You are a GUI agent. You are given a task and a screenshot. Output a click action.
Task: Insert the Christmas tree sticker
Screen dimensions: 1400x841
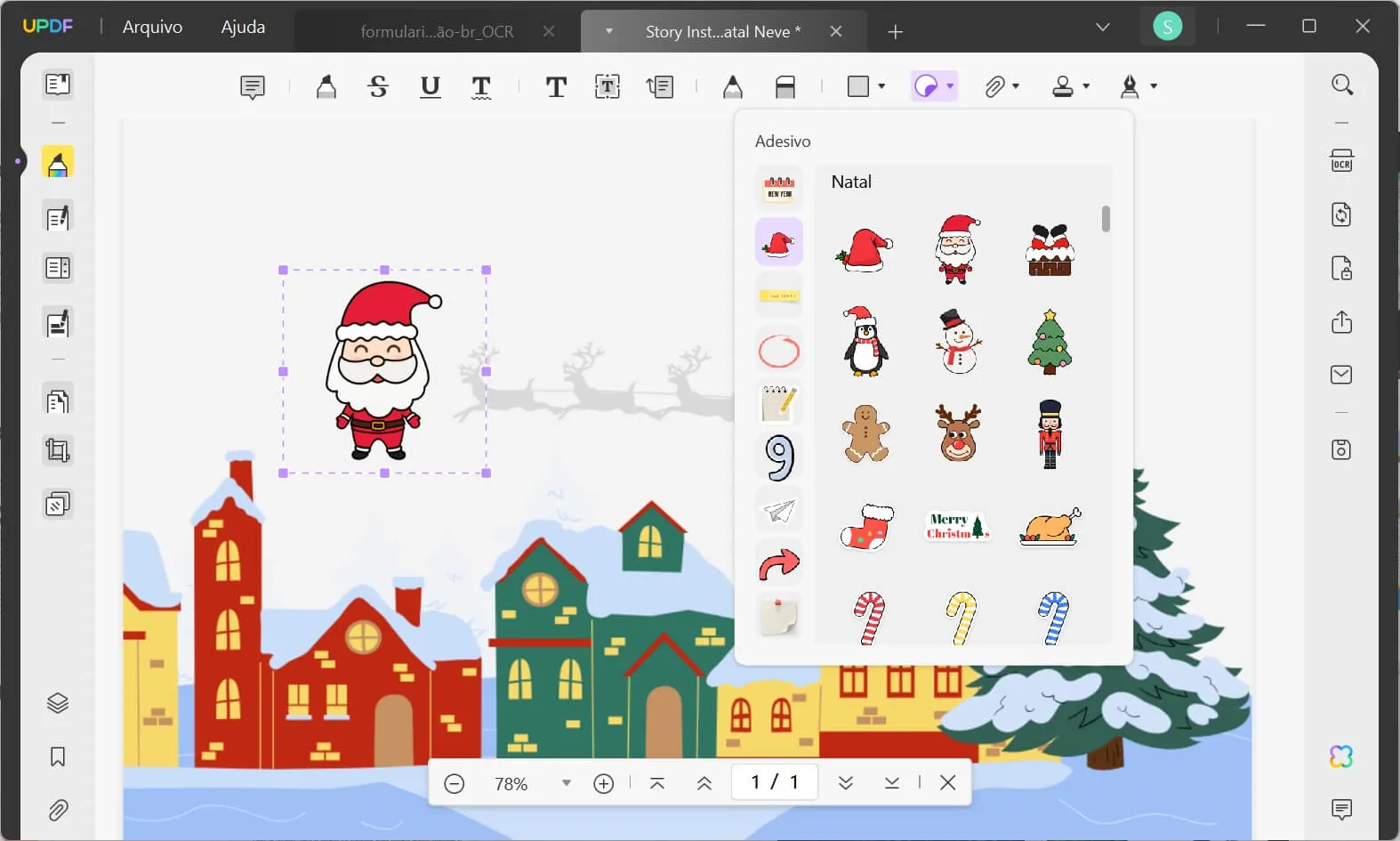tap(1050, 342)
